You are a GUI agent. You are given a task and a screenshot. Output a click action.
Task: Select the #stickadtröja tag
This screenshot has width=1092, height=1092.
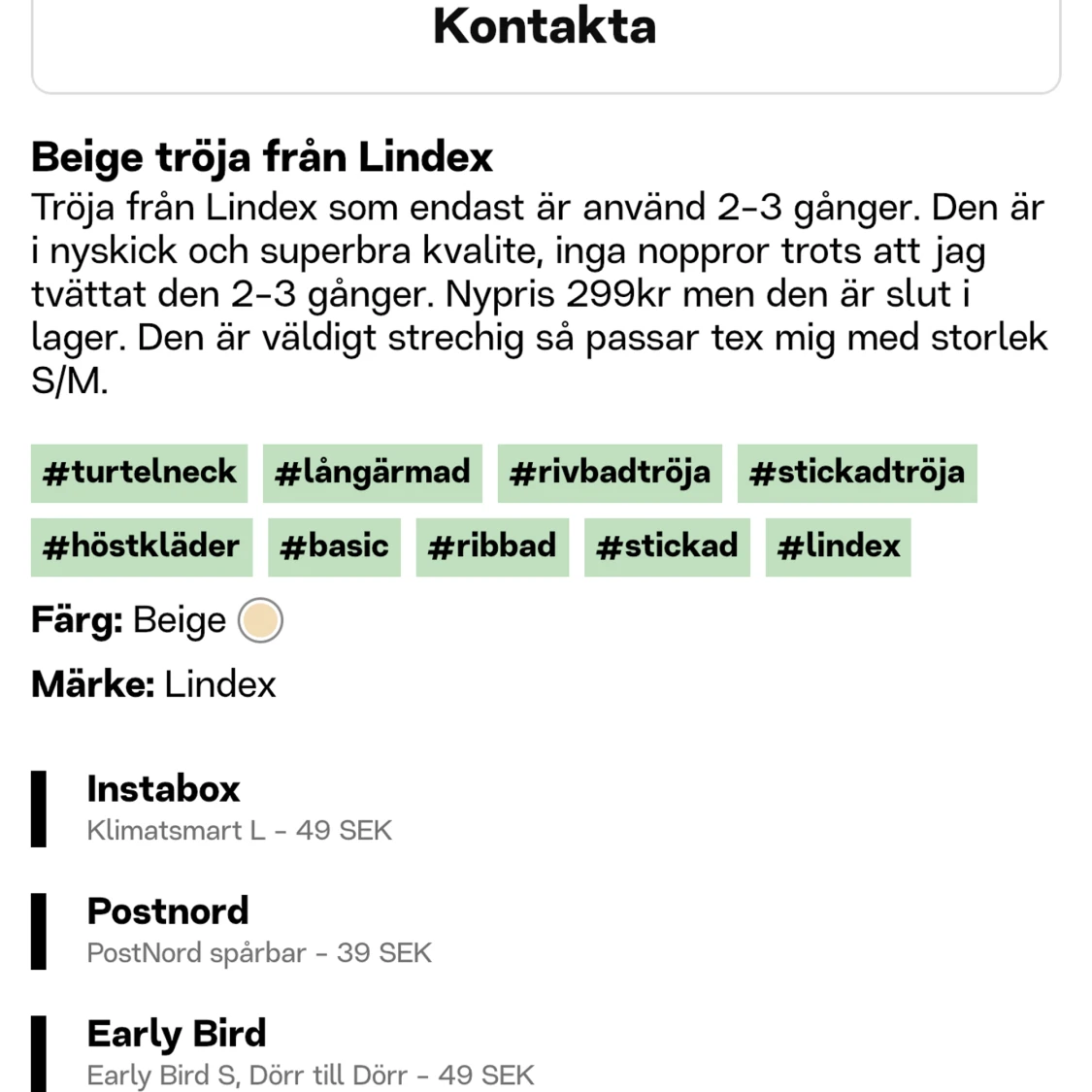[856, 474]
